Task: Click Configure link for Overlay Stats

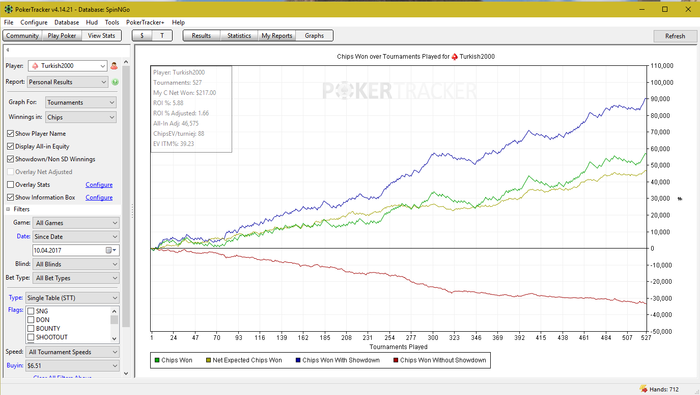Action: 99,185
